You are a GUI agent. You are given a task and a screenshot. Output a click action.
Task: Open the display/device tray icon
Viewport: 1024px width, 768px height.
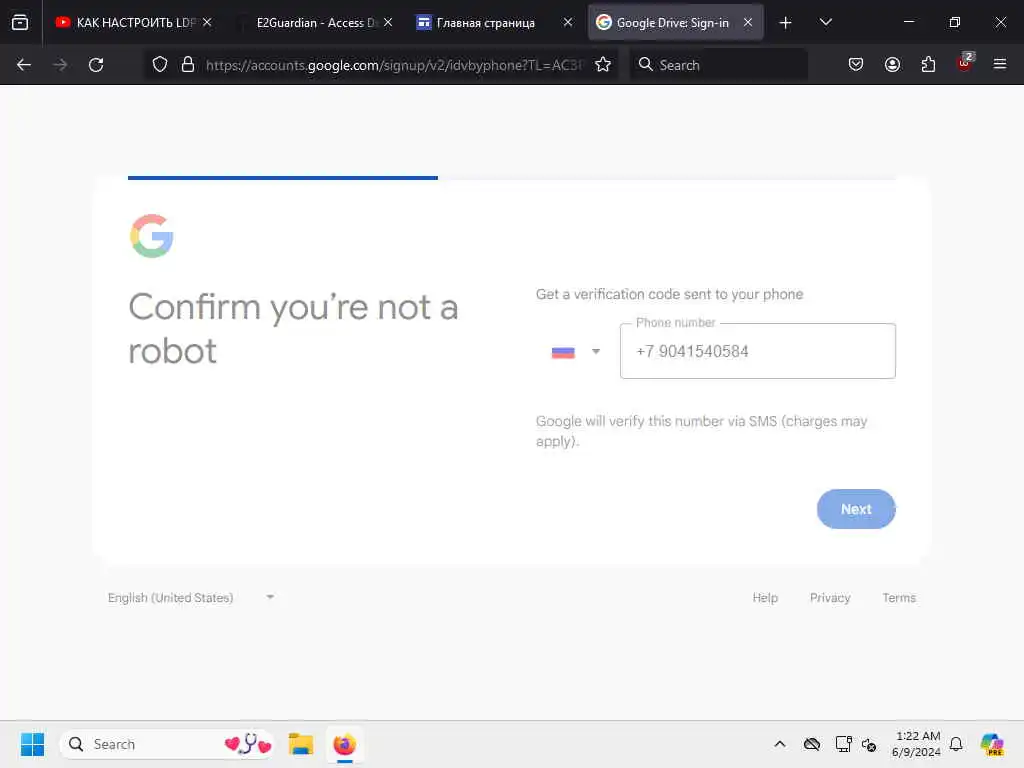click(x=843, y=744)
